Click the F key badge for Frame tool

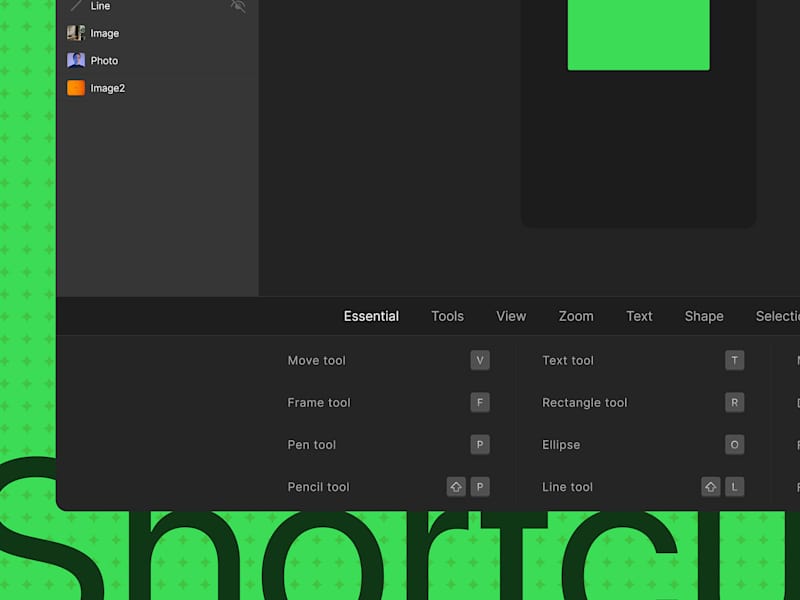[x=480, y=403]
